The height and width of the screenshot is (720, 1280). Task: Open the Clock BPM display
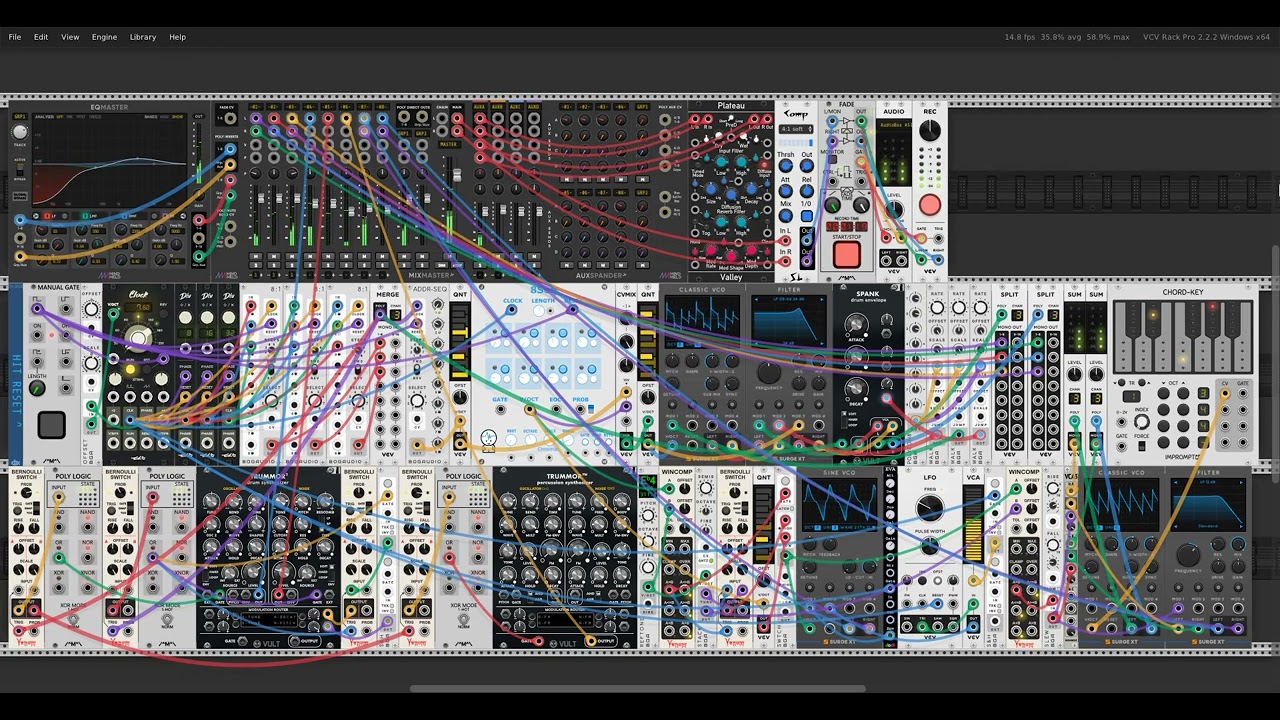[x=139, y=308]
